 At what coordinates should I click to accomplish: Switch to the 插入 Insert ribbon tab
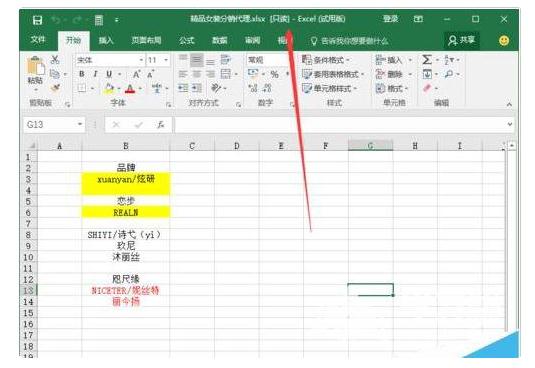point(106,41)
